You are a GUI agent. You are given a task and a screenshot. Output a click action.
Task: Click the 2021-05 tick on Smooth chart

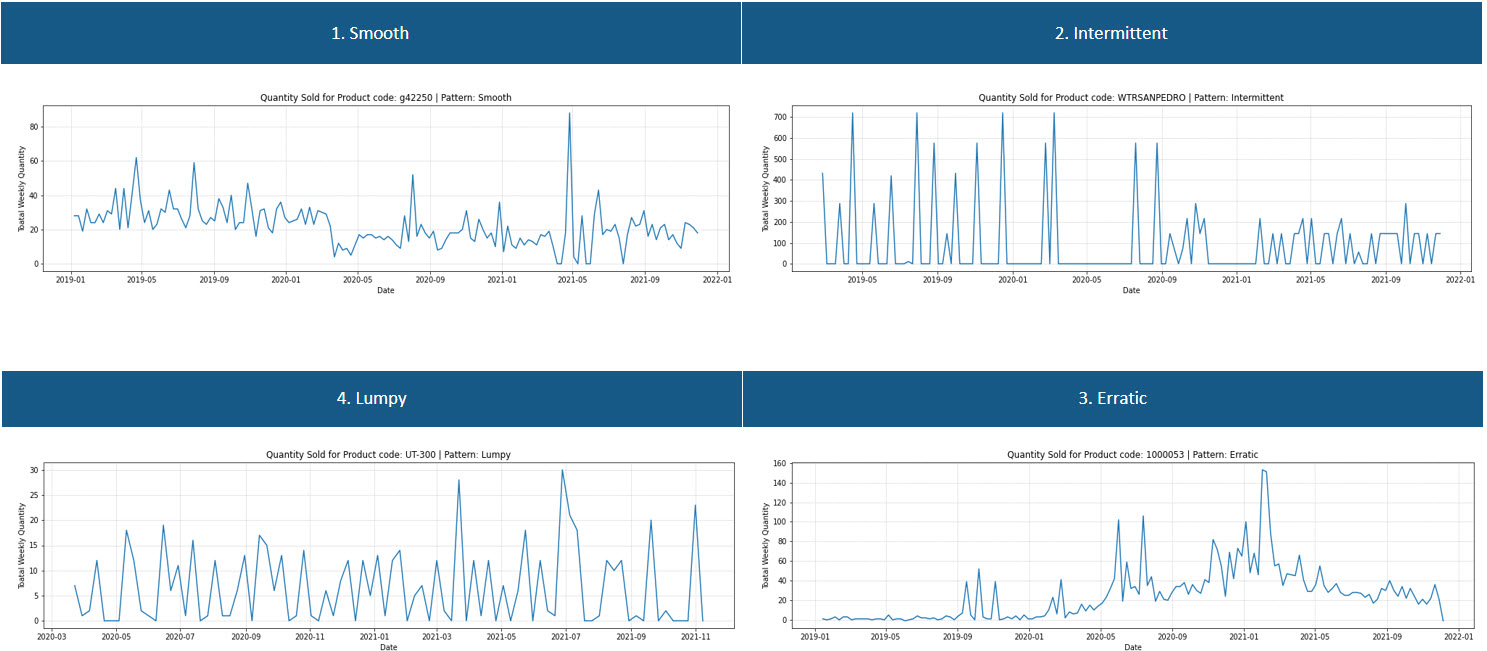tap(573, 280)
